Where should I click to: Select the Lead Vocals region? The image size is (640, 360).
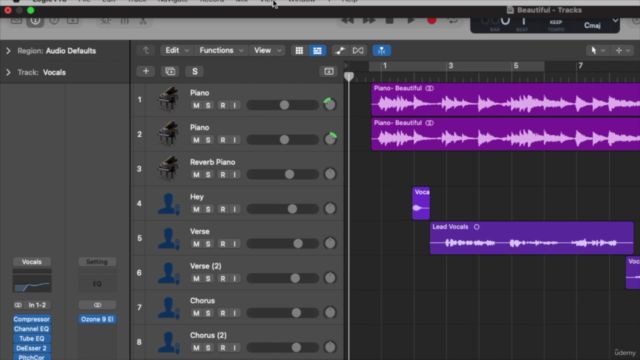click(531, 238)
